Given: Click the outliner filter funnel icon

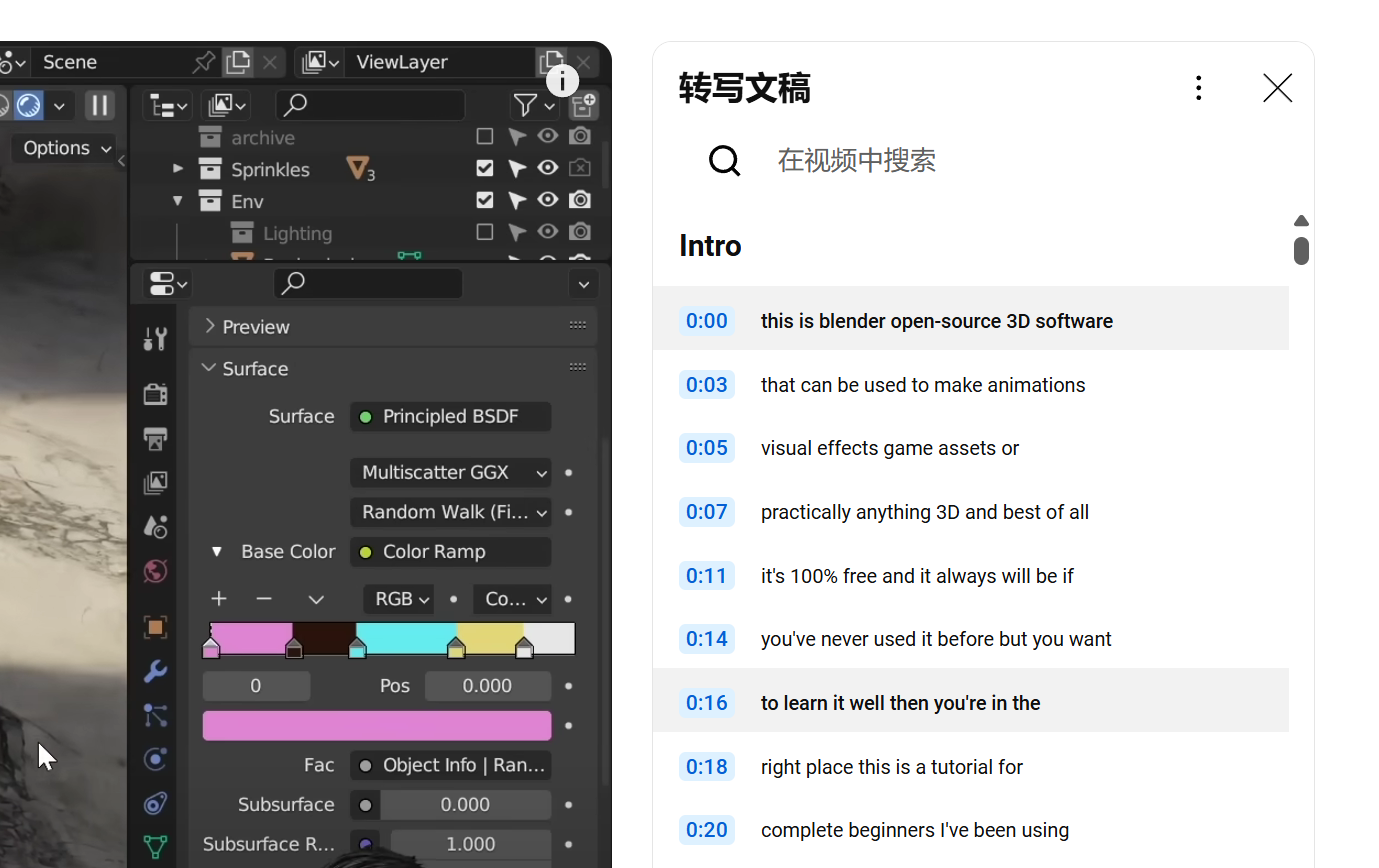Looking at the screenshot, I should click(524, 105).
